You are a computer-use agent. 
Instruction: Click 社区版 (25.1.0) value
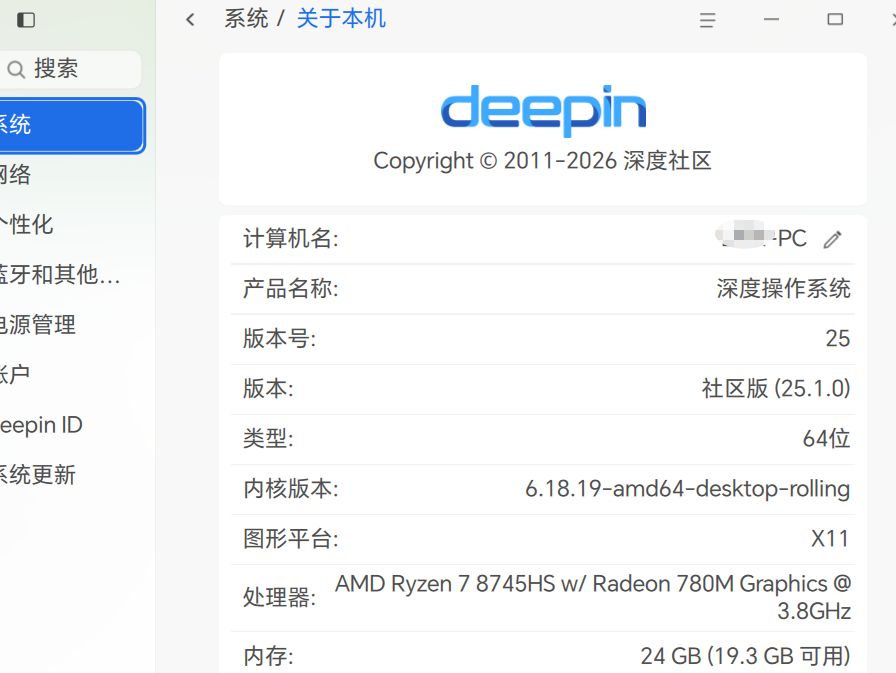pyautogui.click(x=776, y=389)
